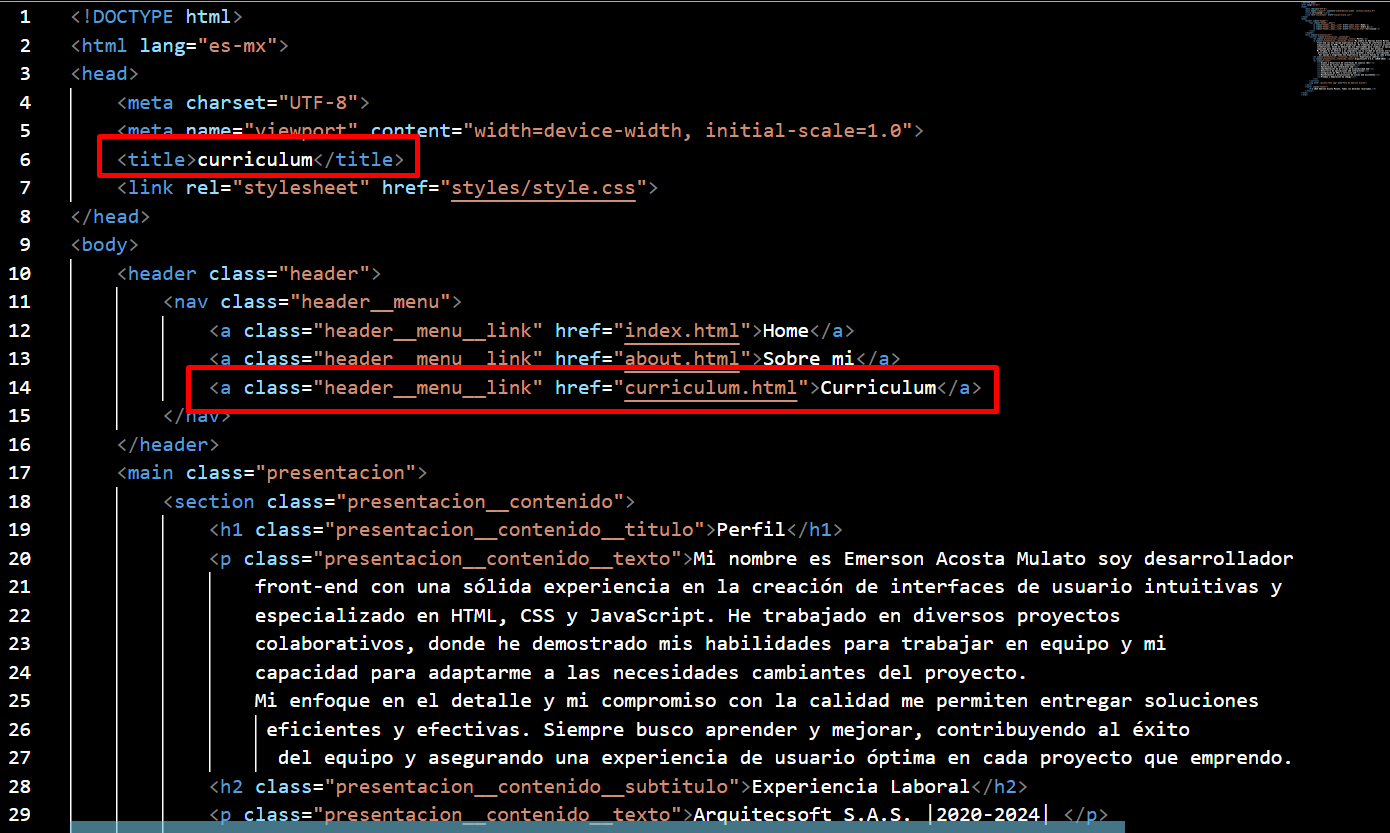Click gutter line number 17

tap(19, 472)
